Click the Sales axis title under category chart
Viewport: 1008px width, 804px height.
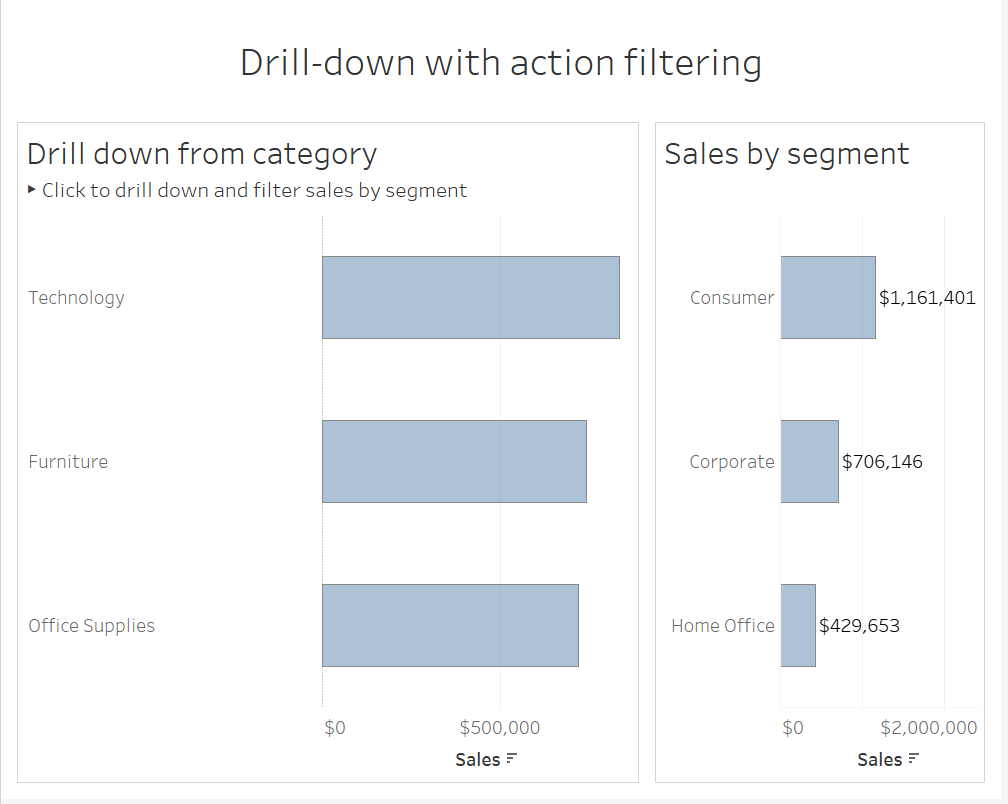tap(477, 759)
